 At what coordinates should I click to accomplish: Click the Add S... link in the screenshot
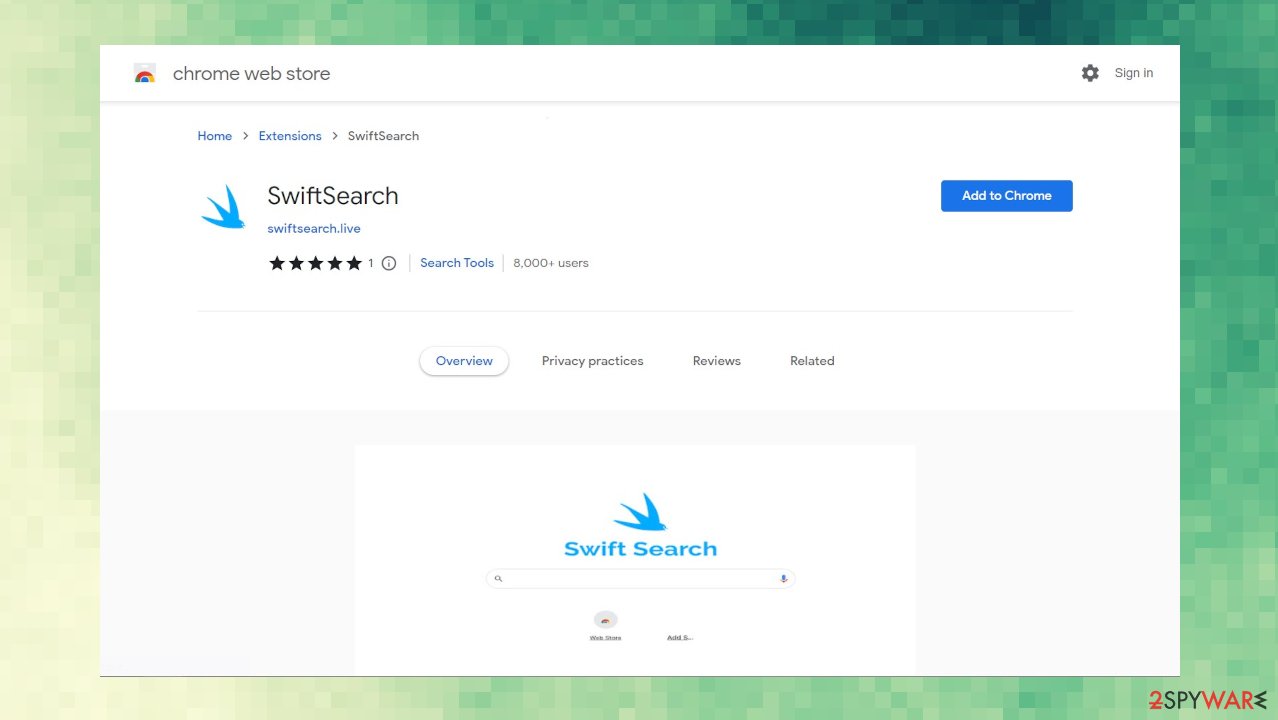pyautogui.click(x=680, y=636)
